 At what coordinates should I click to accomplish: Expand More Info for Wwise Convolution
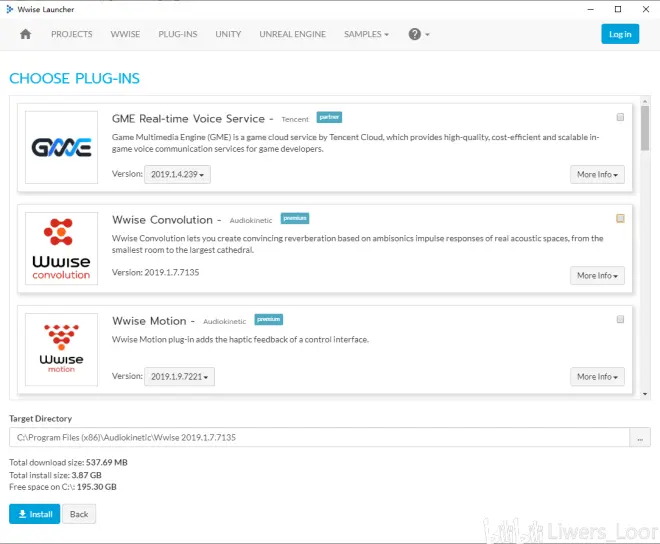point(597,275)
